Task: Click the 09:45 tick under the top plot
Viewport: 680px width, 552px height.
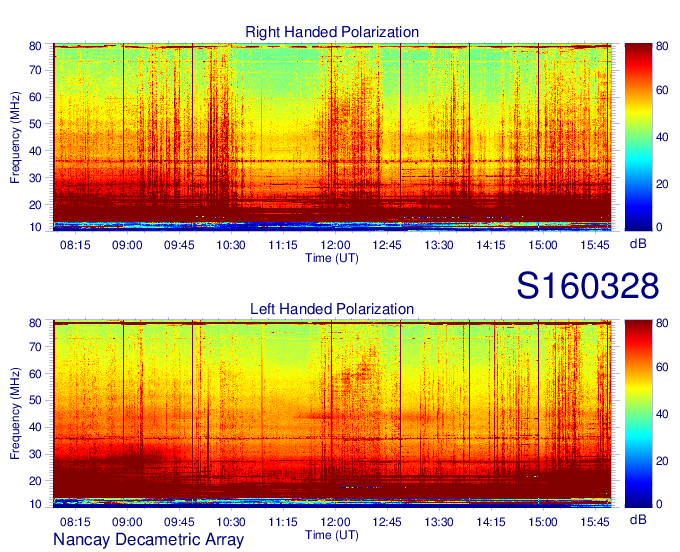Action: tap(179, 245)
